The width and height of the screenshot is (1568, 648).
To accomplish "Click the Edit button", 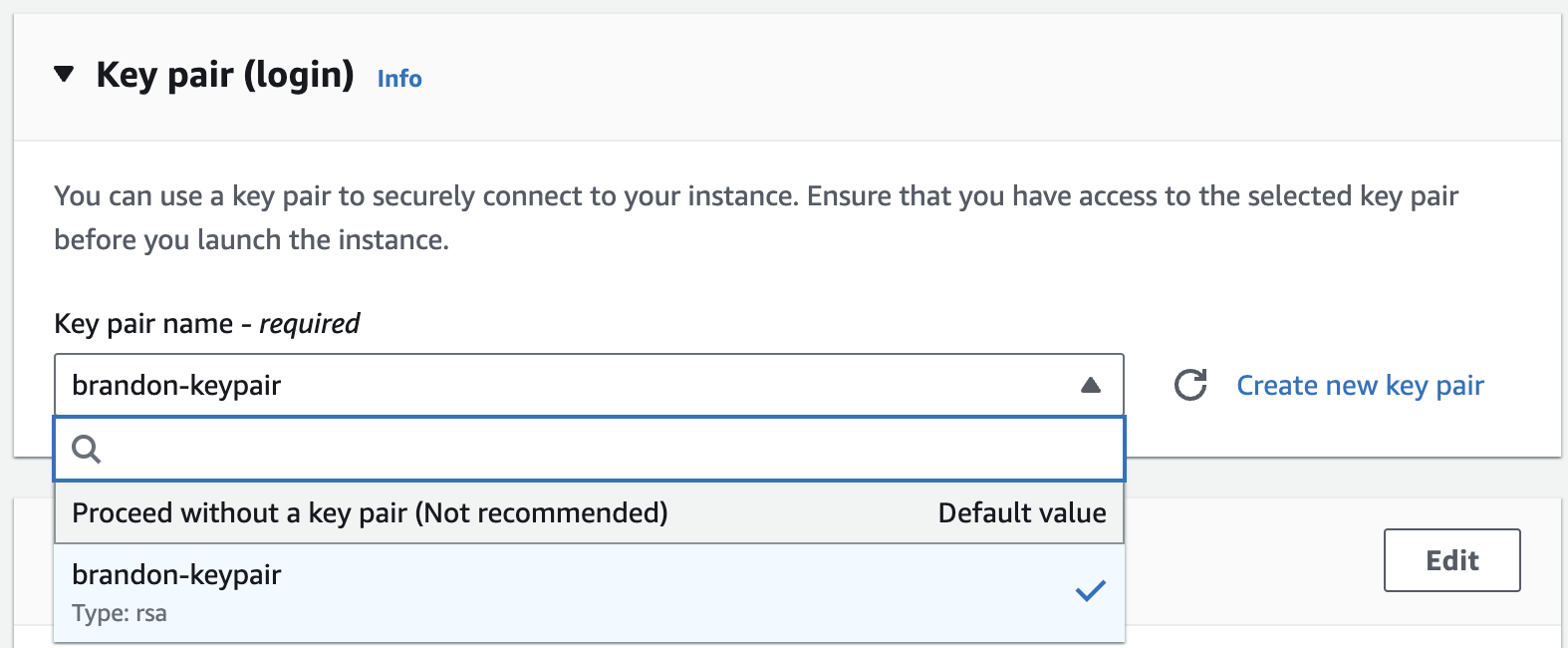I will click(x=1452, y=560).
